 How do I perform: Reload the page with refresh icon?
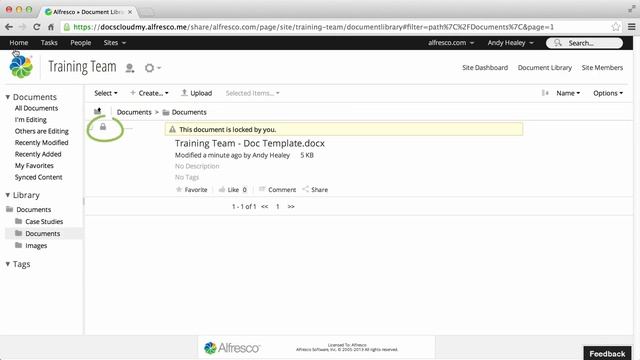(x=37, y=27)
